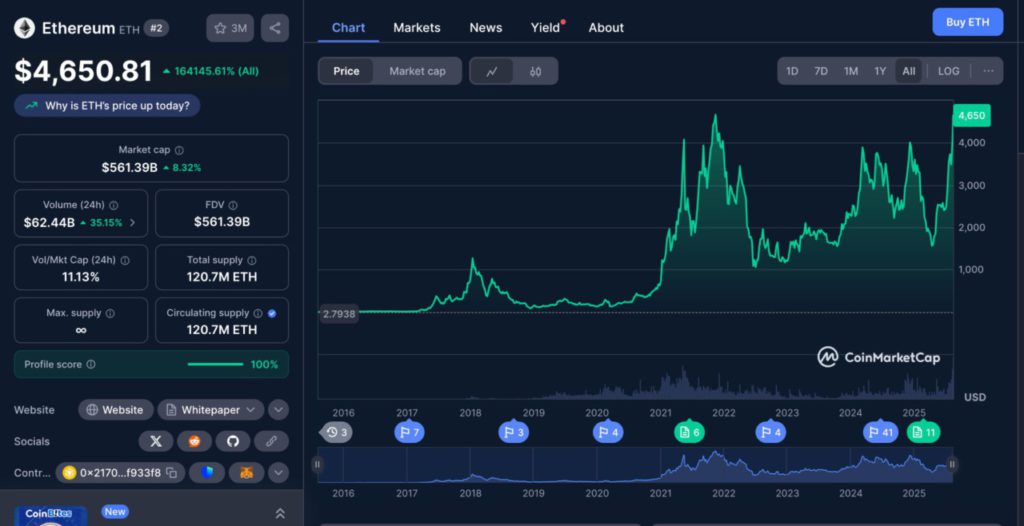The width and height of the screenshot is (1024, 526).
Task: Click the Market cap info icon
Action: (x=179, y=150)
